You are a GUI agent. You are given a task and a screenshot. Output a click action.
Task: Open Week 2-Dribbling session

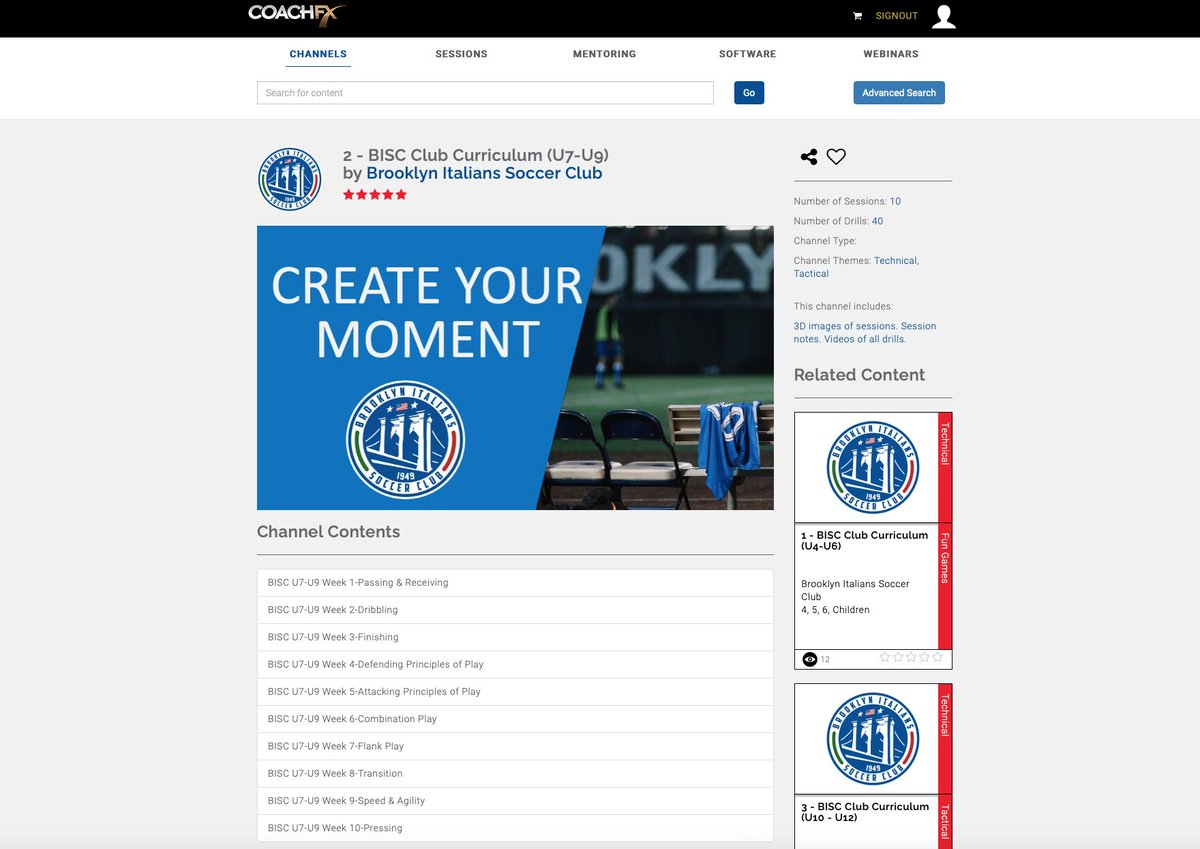pos(515,610)
